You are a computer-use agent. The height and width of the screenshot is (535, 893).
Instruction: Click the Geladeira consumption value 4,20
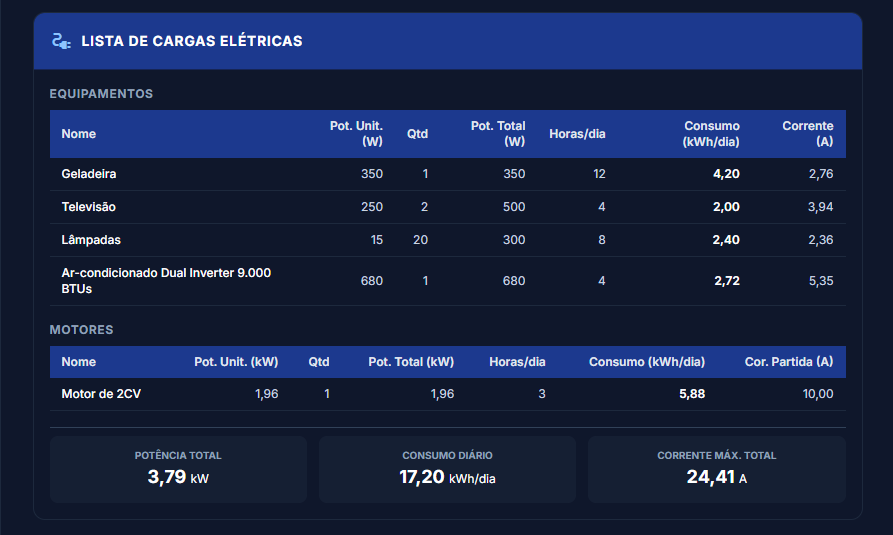coord(726,174)
